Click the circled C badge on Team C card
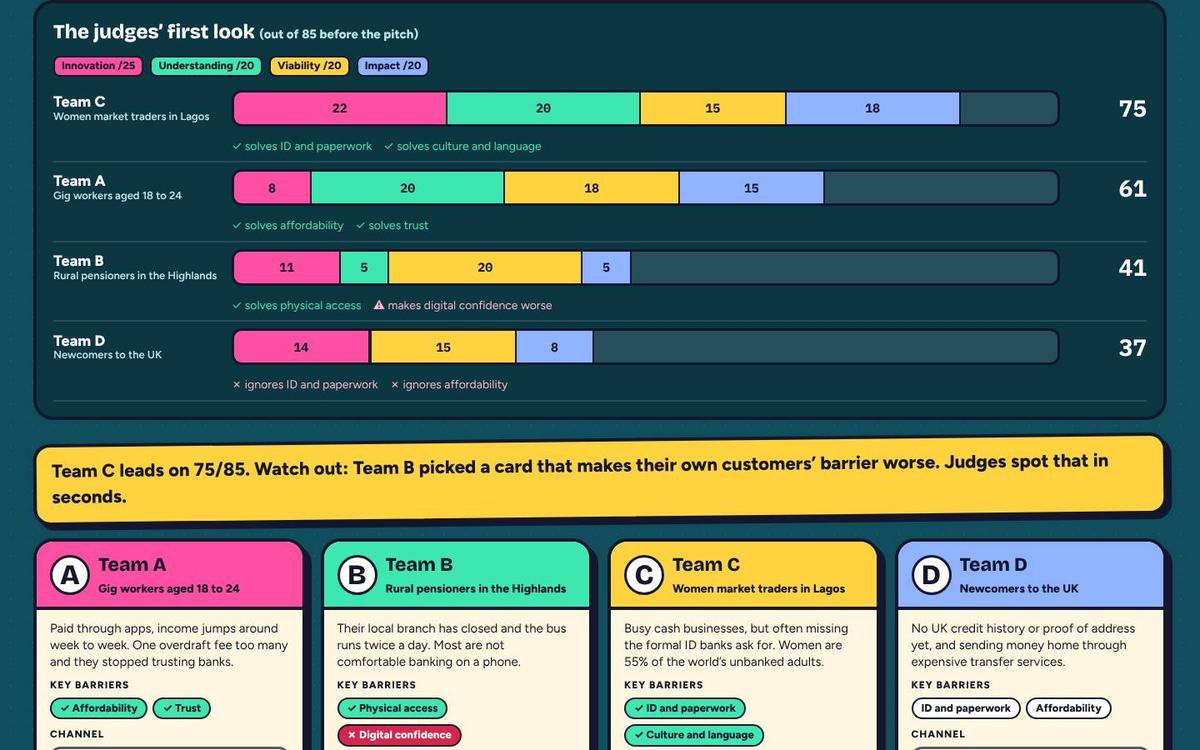This screenshot has width=1200, height=750. (x=644, y=576)
